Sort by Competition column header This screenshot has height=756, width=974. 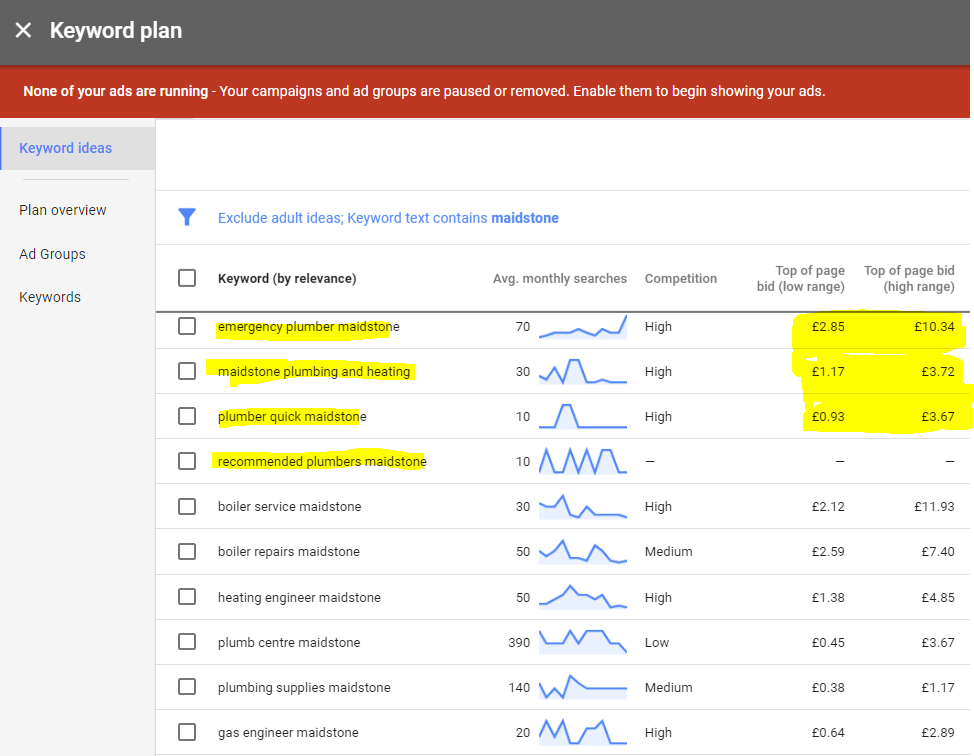pos(680,279)
